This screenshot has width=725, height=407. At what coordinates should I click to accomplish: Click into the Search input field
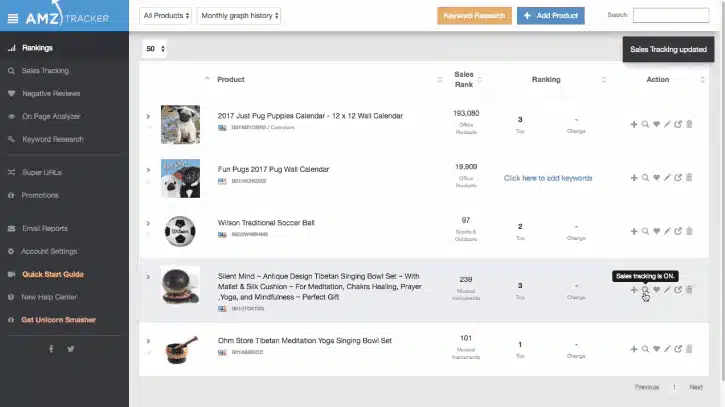[670, 15]
